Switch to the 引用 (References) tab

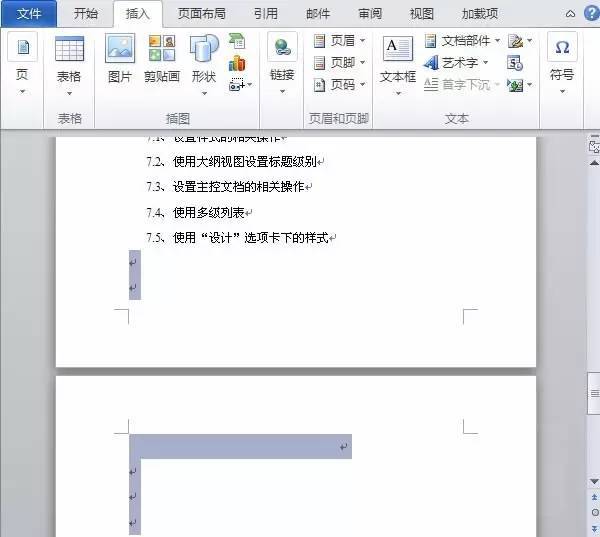click(x=266, y=14)
